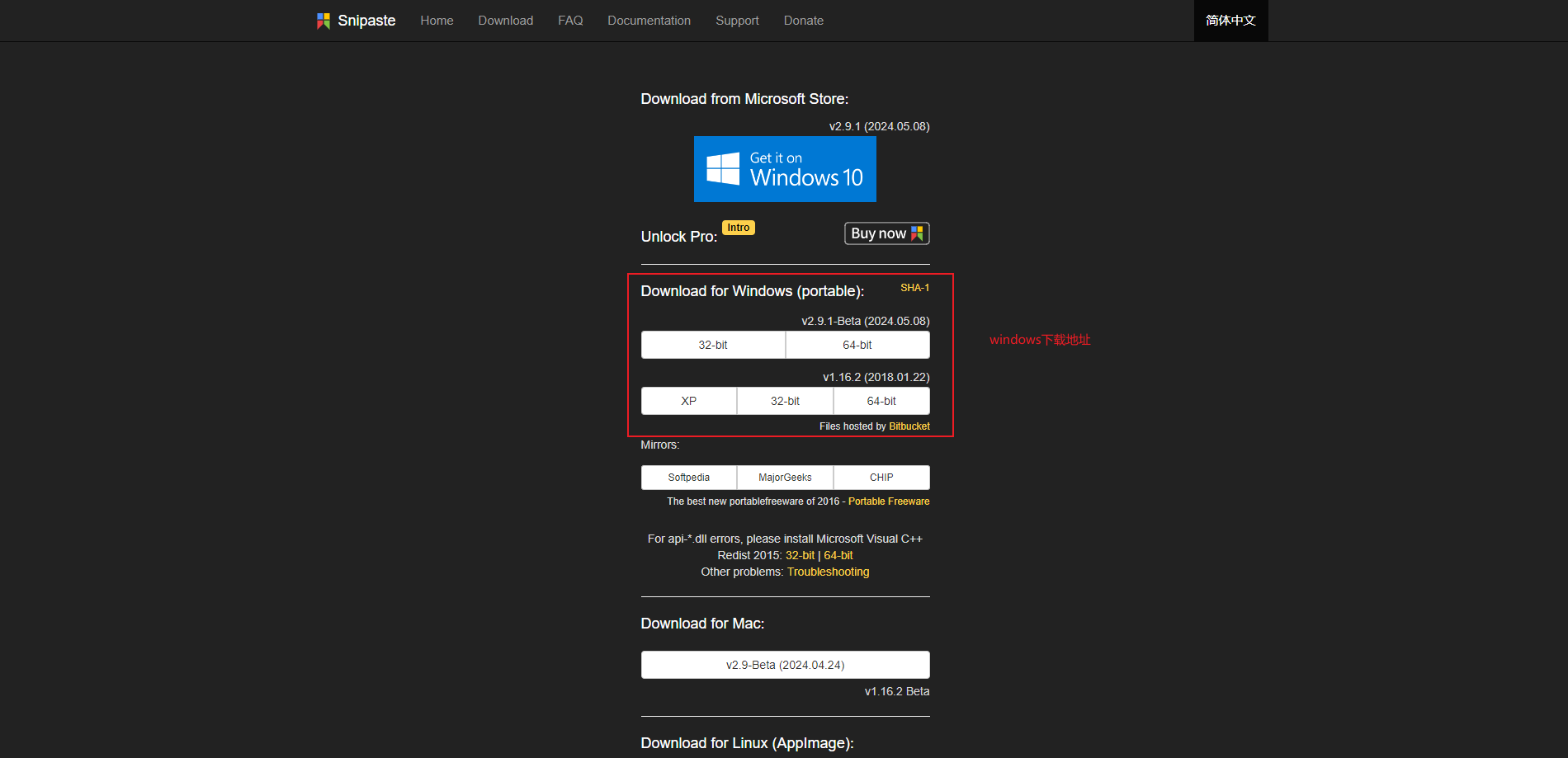1568x758 pixels.
Task: Click the 'v1.16.2 (2018.01.22)' version label
Action: (876, 377)
